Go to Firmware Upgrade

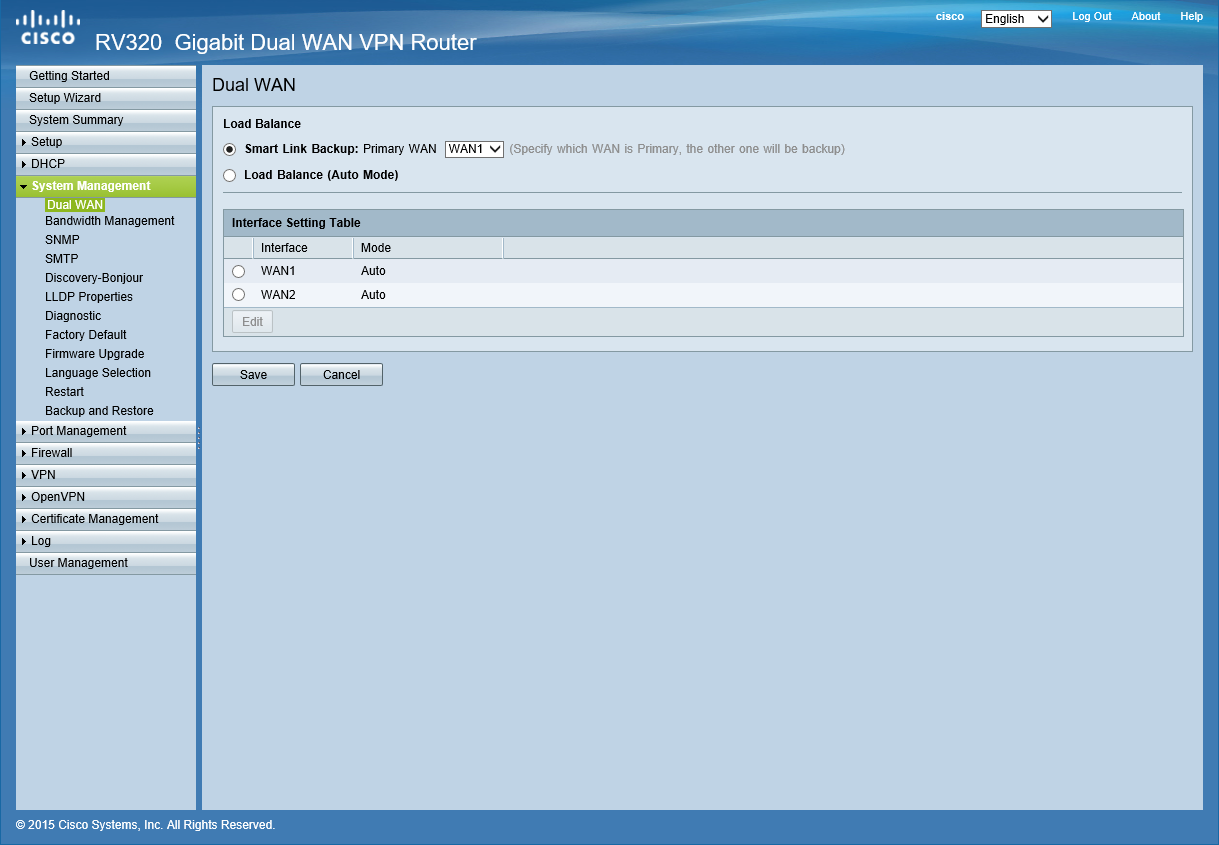[95, 354]
